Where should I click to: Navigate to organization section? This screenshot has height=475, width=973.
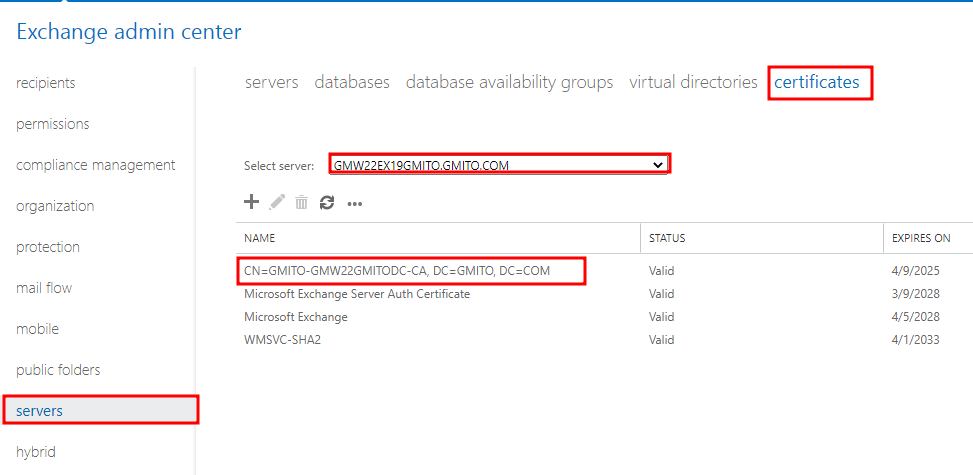[55, 206]
